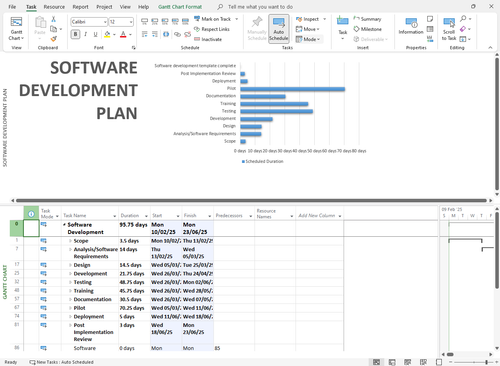Open the font name Calibri dropdown
Viewport: 500px width, 366px height.
click(105, 22)
